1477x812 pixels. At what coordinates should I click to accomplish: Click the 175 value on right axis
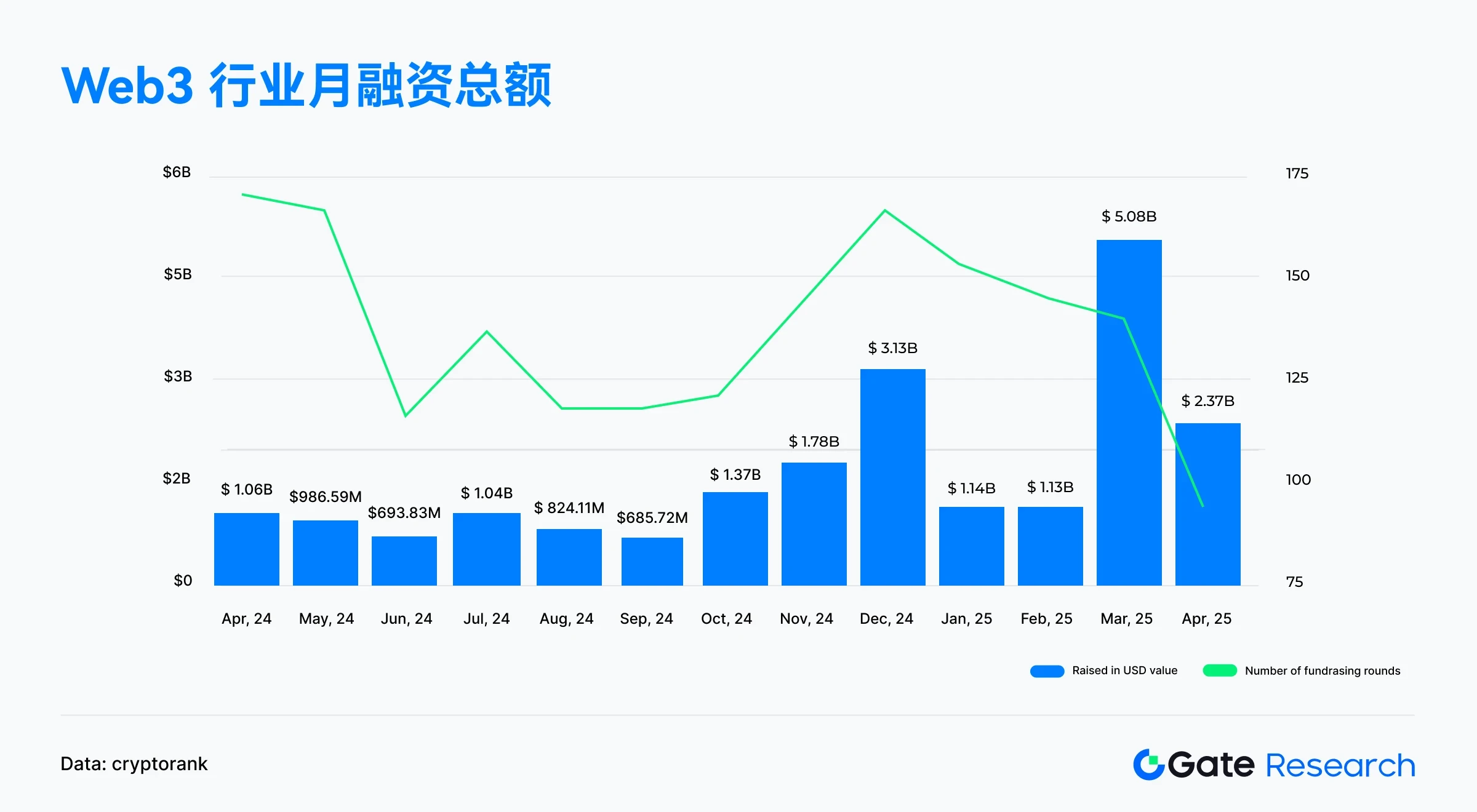[1297, 174]
